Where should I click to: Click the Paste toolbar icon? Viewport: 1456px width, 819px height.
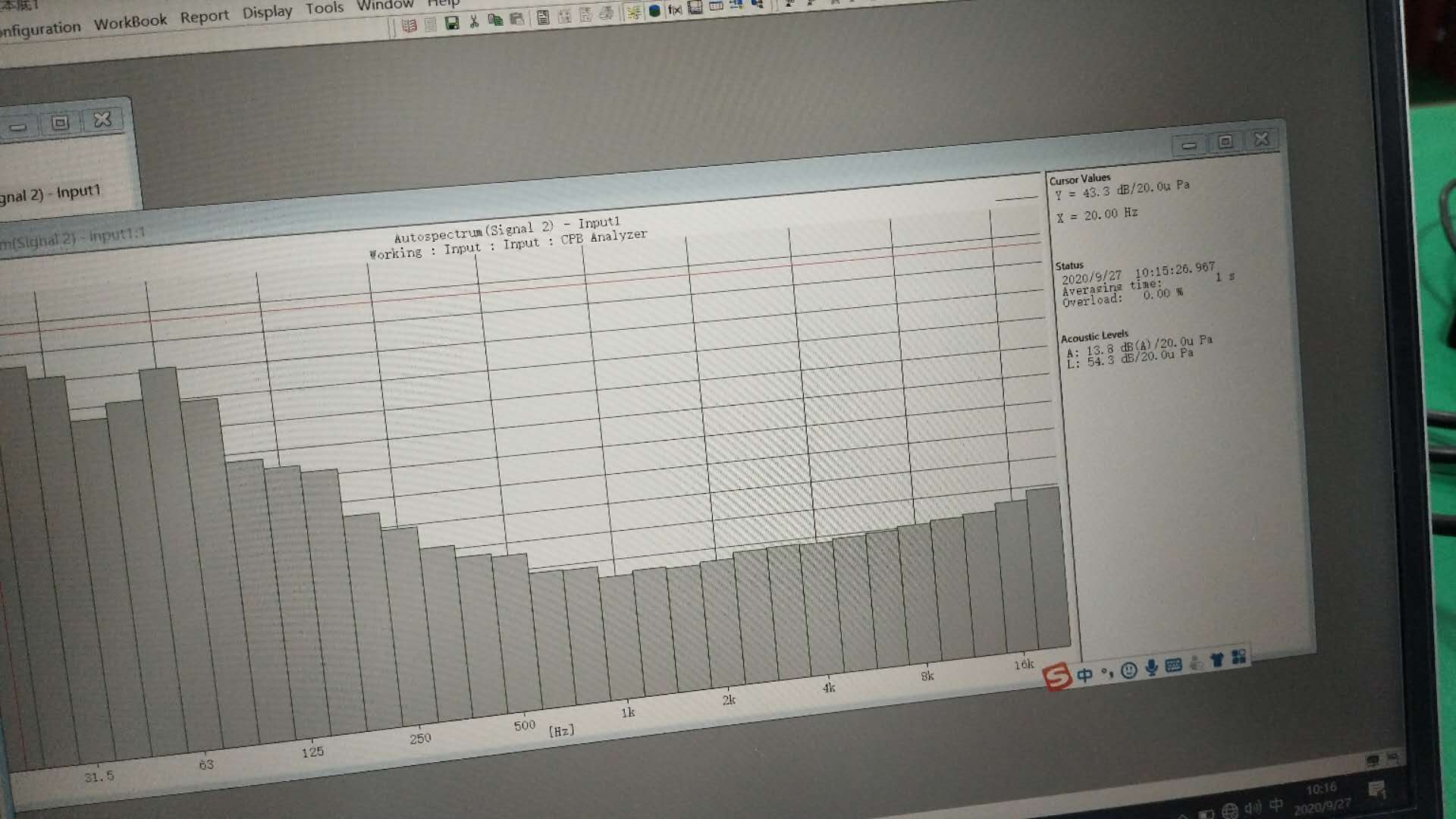[516, 19]
